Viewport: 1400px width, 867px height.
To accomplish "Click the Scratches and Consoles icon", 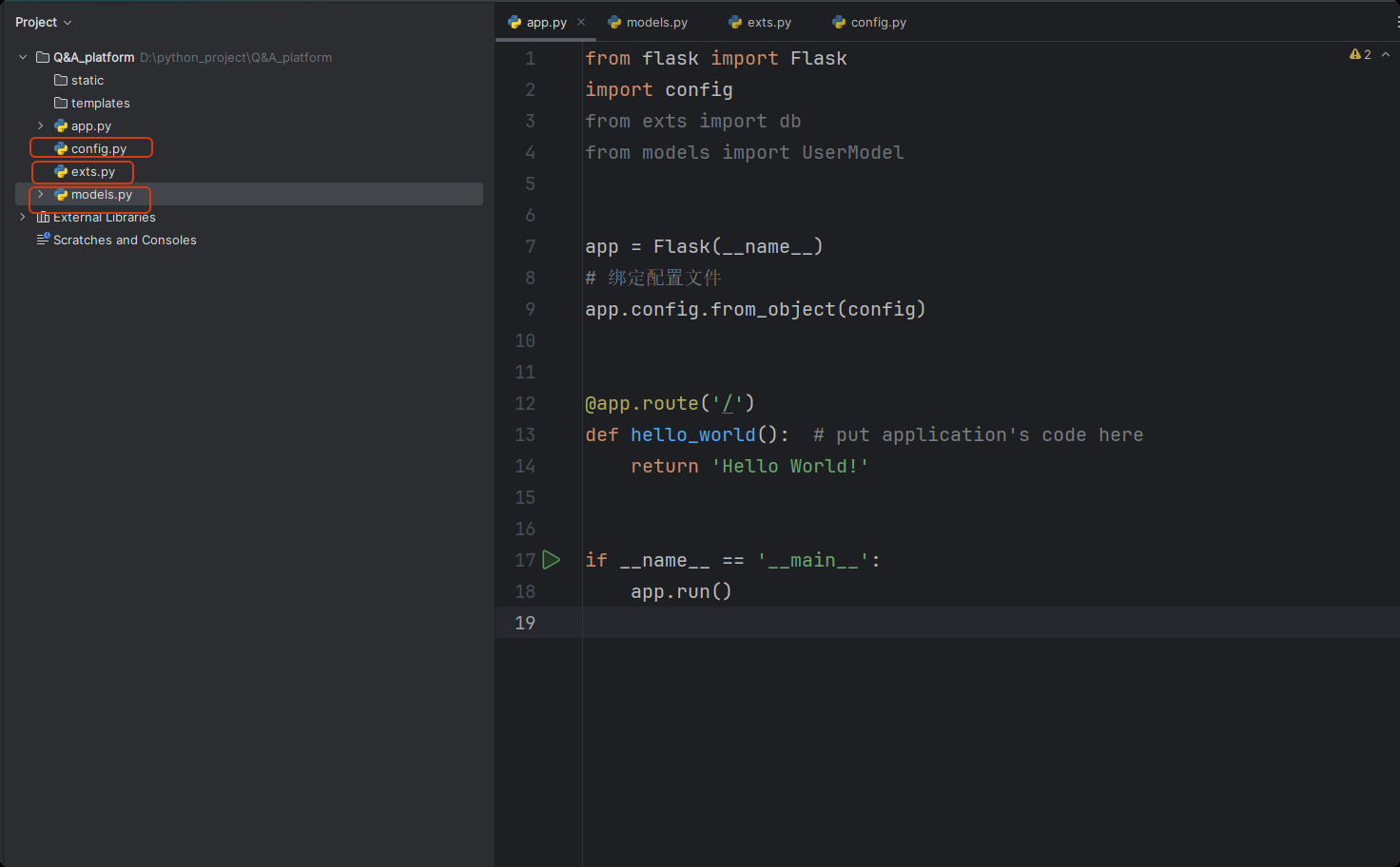I will click(43, 240).
